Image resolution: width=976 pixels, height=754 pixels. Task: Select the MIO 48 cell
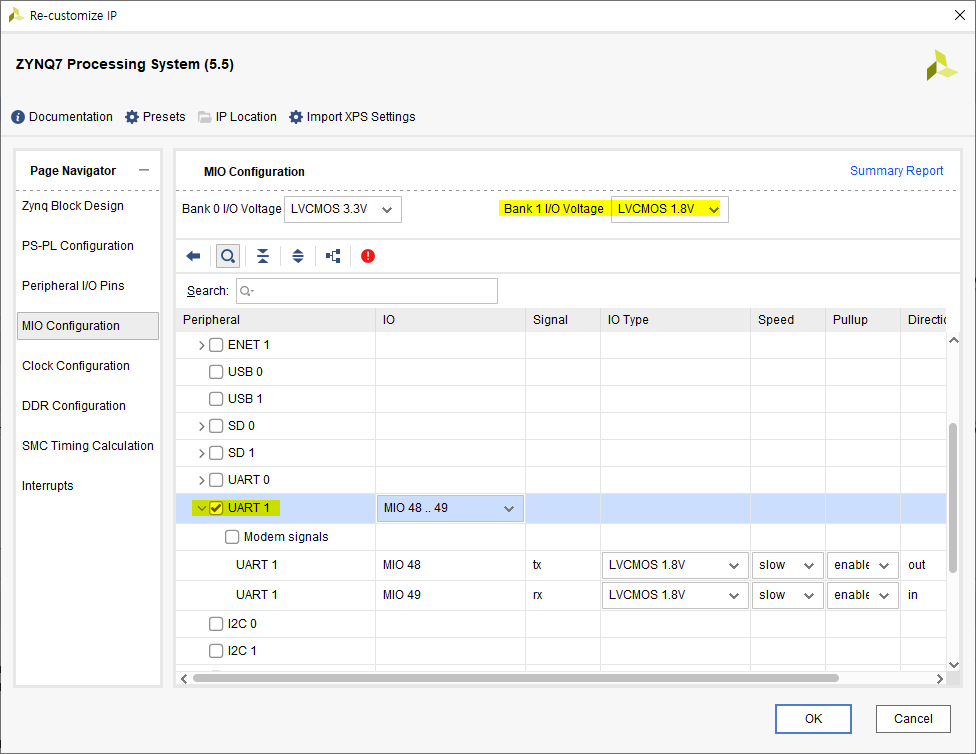pos(451,565)
